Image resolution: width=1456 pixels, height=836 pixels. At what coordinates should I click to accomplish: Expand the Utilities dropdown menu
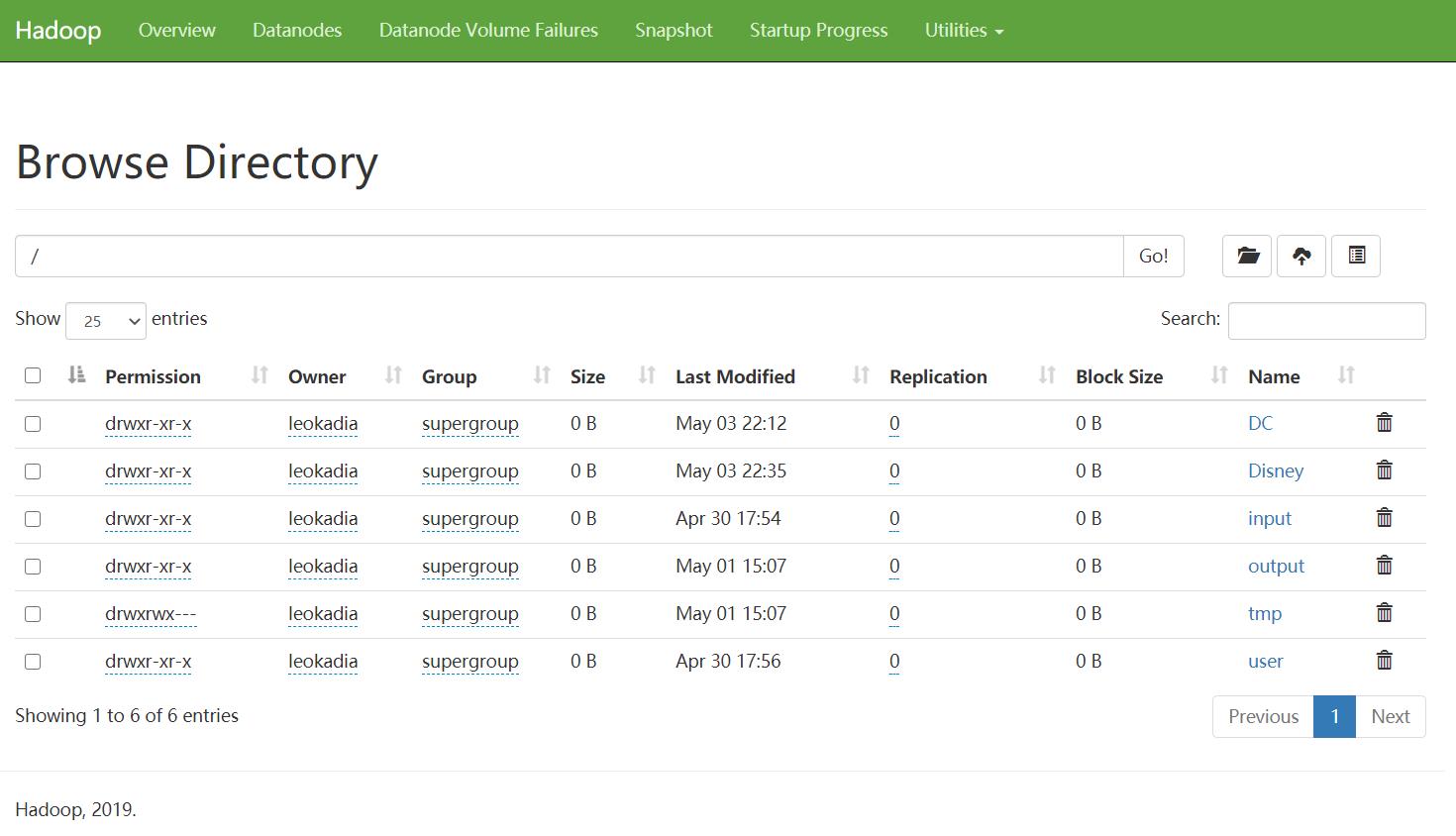tap(964, 31)
